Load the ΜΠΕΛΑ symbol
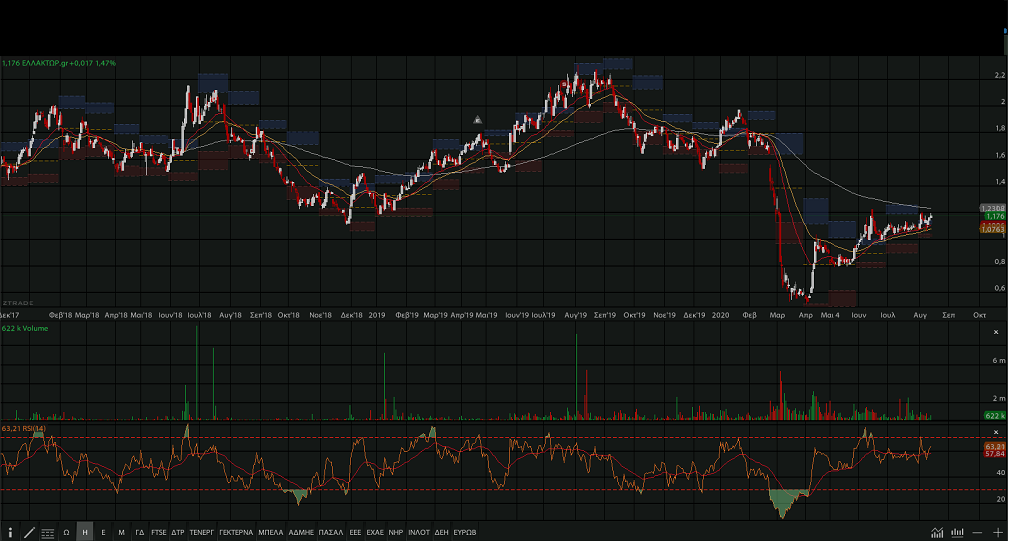Image resolution: width=1010 pixels, height=541 pixels. 271,533
